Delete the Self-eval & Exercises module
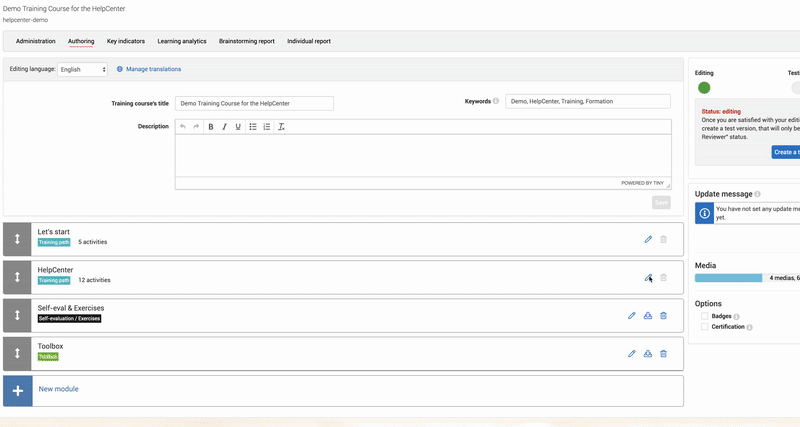 coord(663,316)
